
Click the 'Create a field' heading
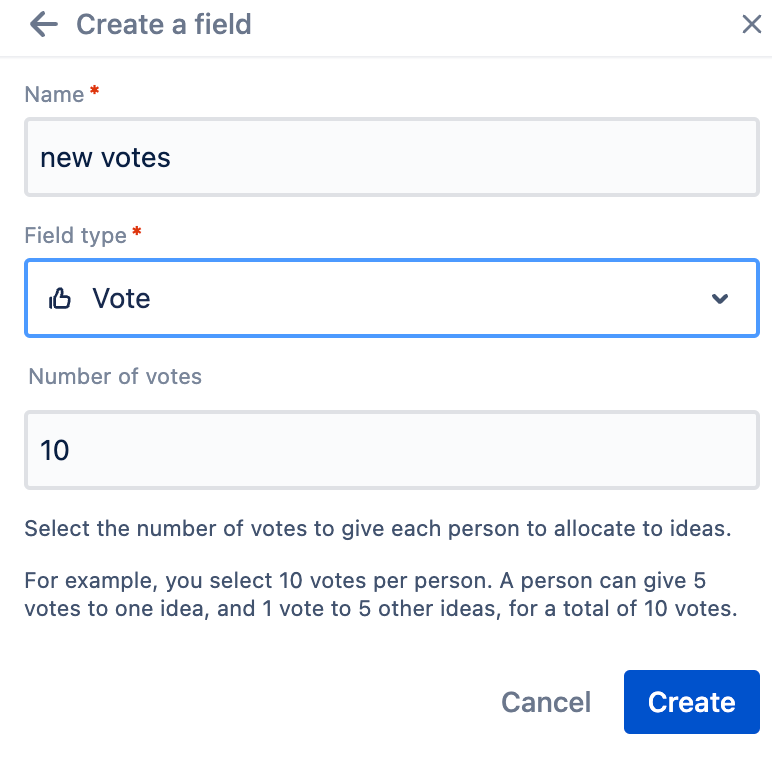(164, 24)
